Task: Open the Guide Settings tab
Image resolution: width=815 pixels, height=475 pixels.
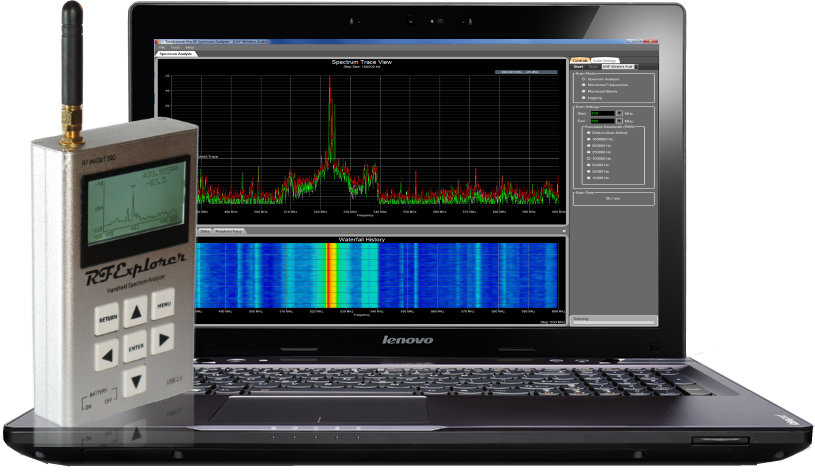Action: tap(605, 61)
